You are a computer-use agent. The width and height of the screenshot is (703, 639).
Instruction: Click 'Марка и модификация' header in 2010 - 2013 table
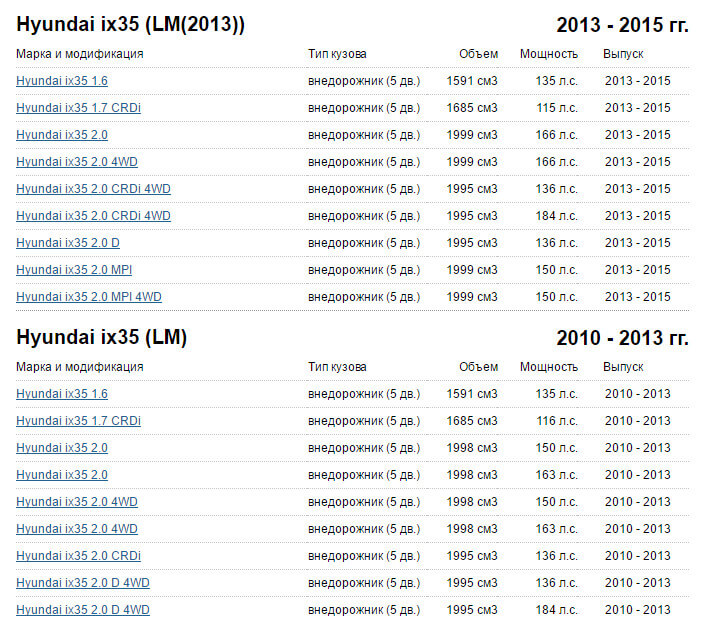click(x=80, y=367)
